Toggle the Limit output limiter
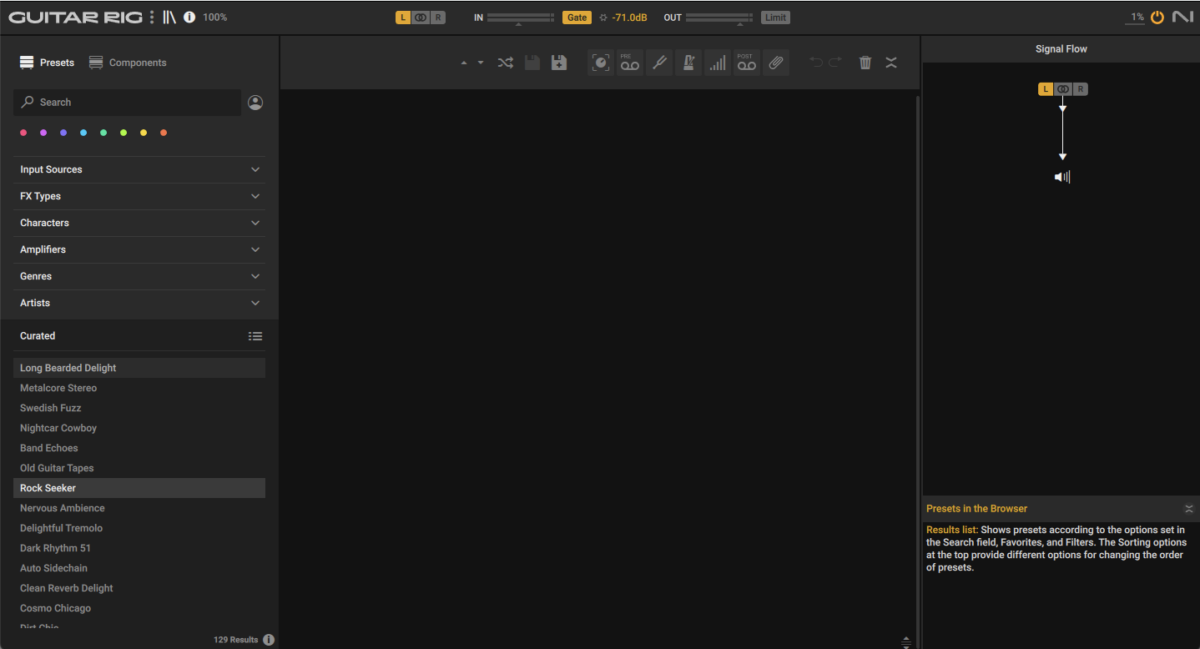 coord(775,17)
